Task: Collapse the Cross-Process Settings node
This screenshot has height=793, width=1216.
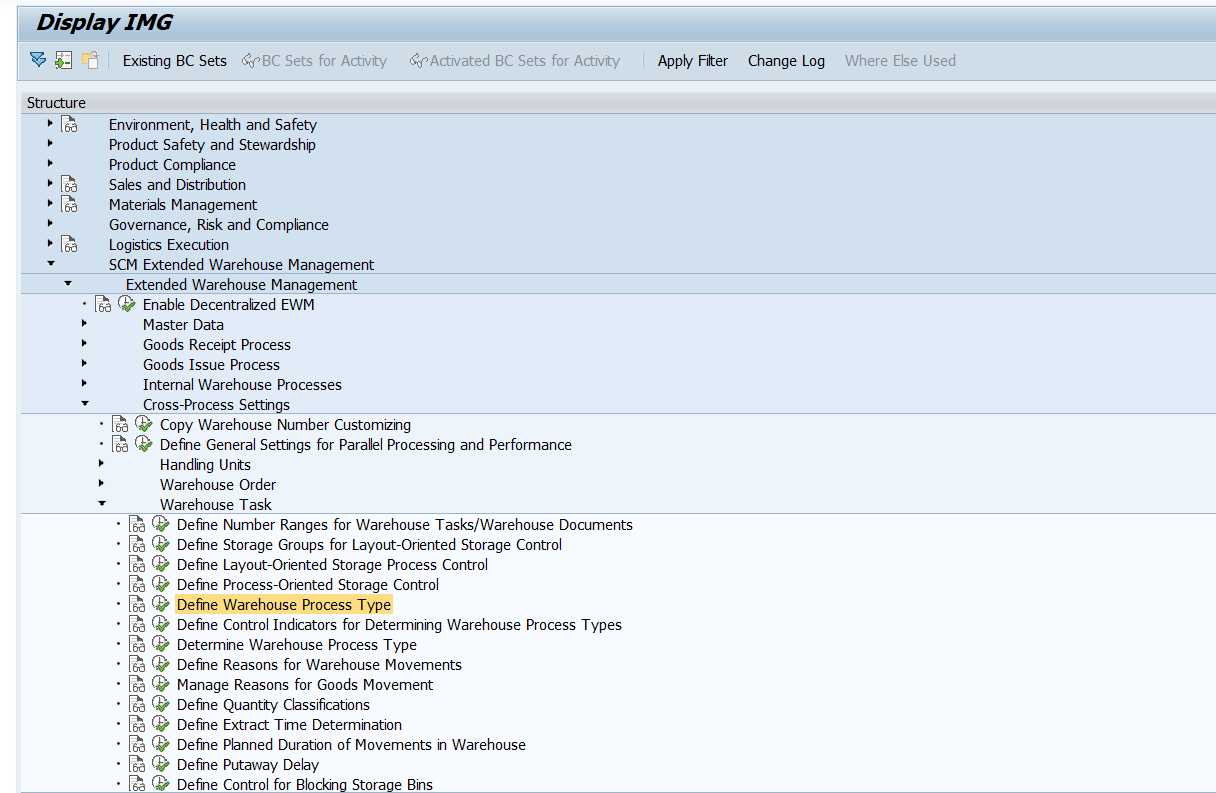Action: (84, 404)
